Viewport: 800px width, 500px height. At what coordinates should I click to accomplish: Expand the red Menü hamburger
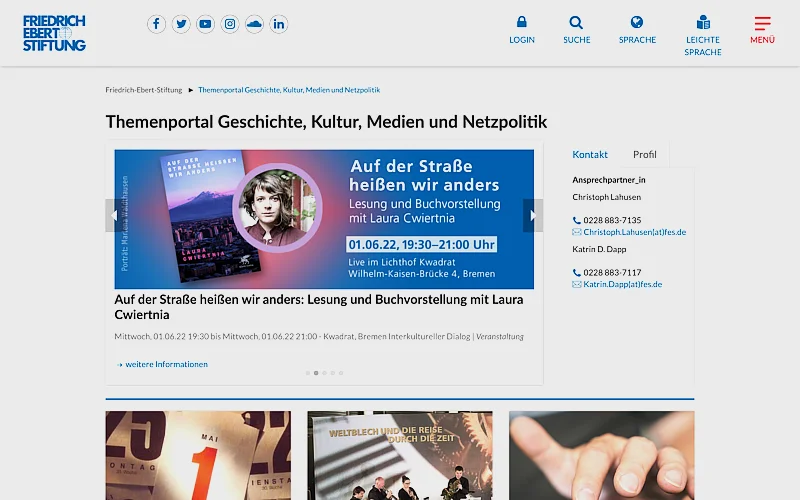pos(762,23)
